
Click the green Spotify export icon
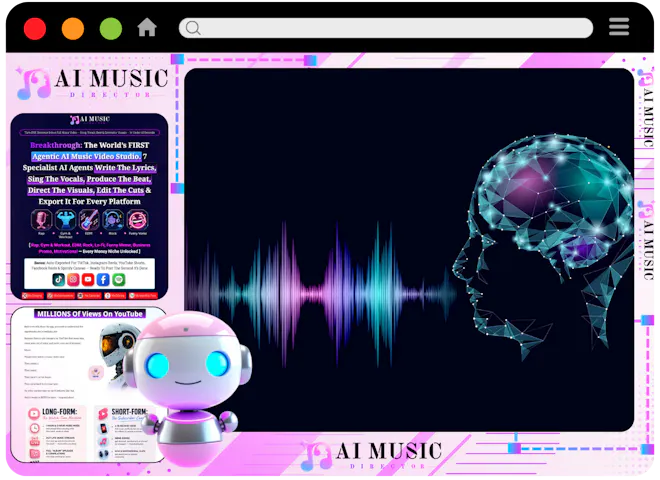coord(119,279)
